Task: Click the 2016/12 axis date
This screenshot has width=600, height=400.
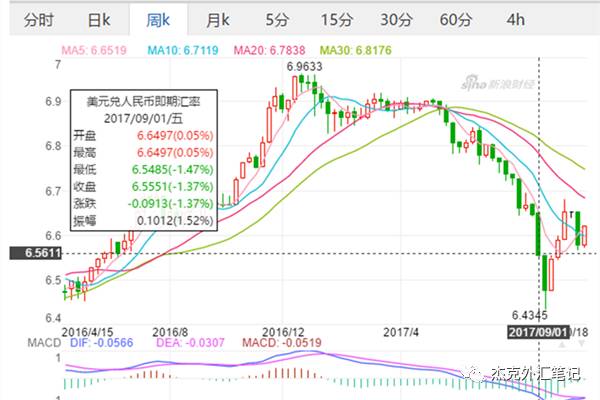Action: (x=283, y=332)
